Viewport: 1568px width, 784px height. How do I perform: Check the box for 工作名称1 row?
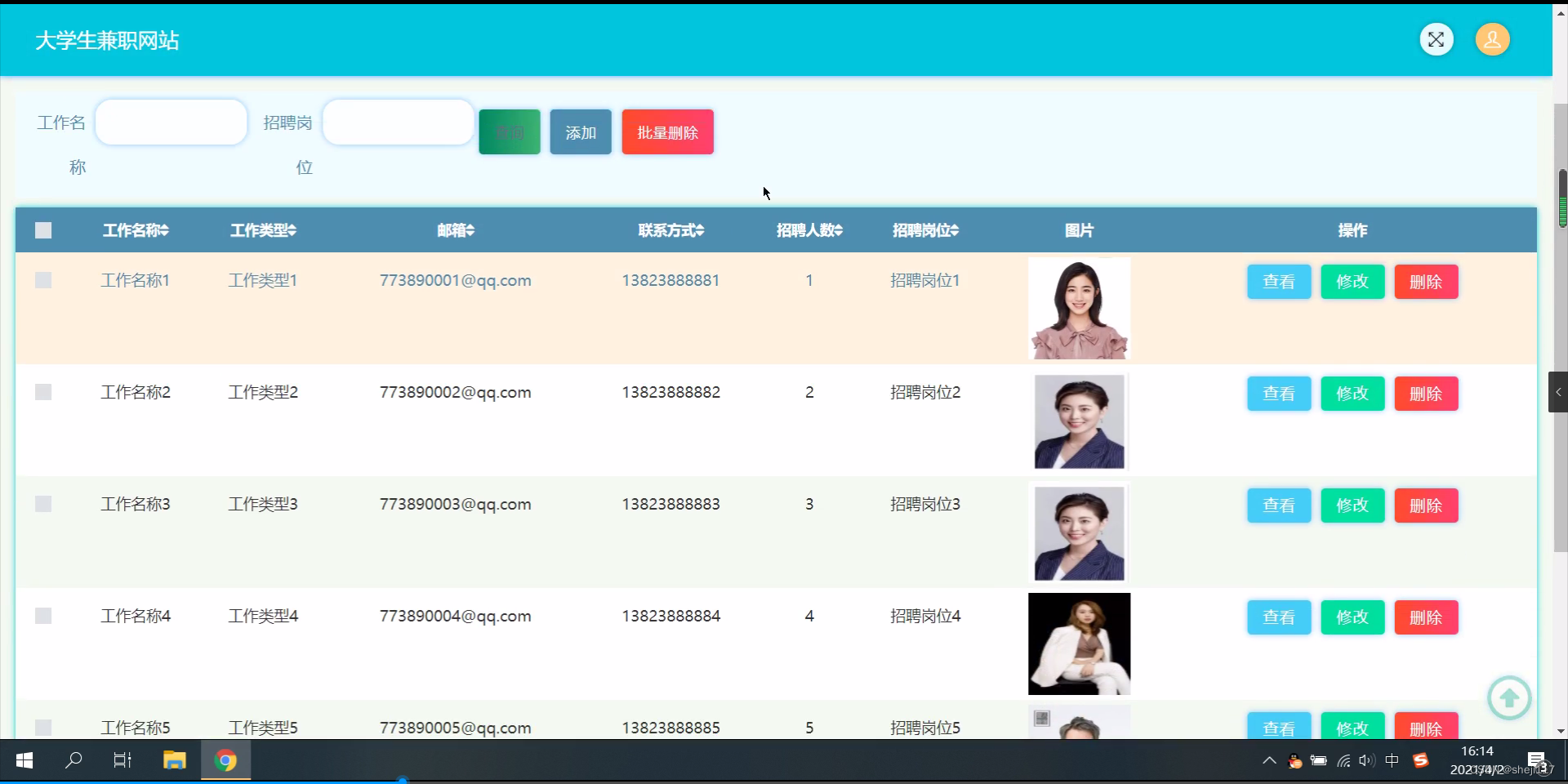point(43,280)
